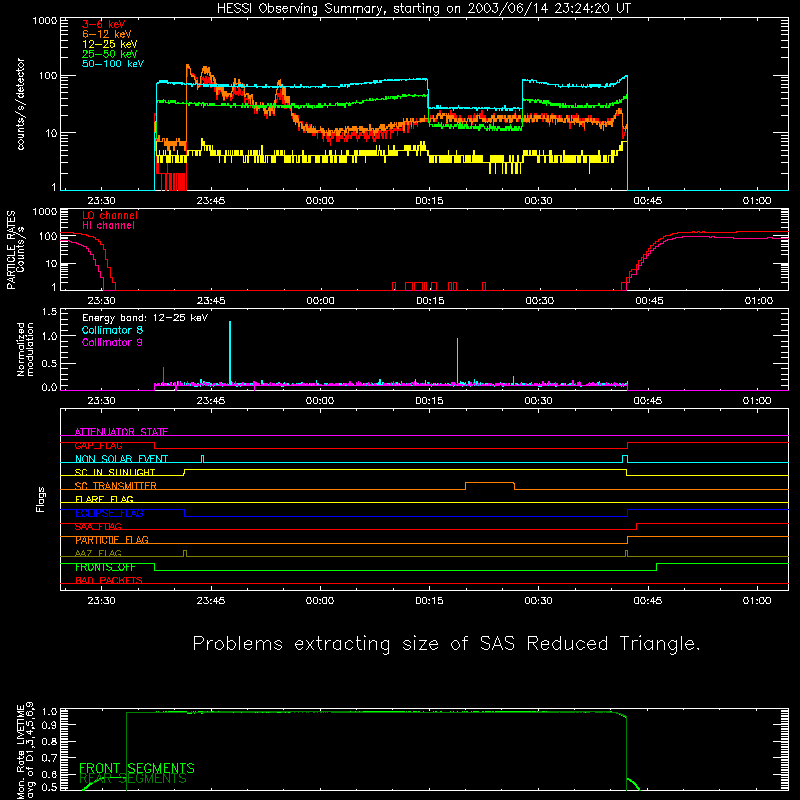Select the Collimator 8 legend entry
This screenshot has height=800, width=800.
coord(112,330)
